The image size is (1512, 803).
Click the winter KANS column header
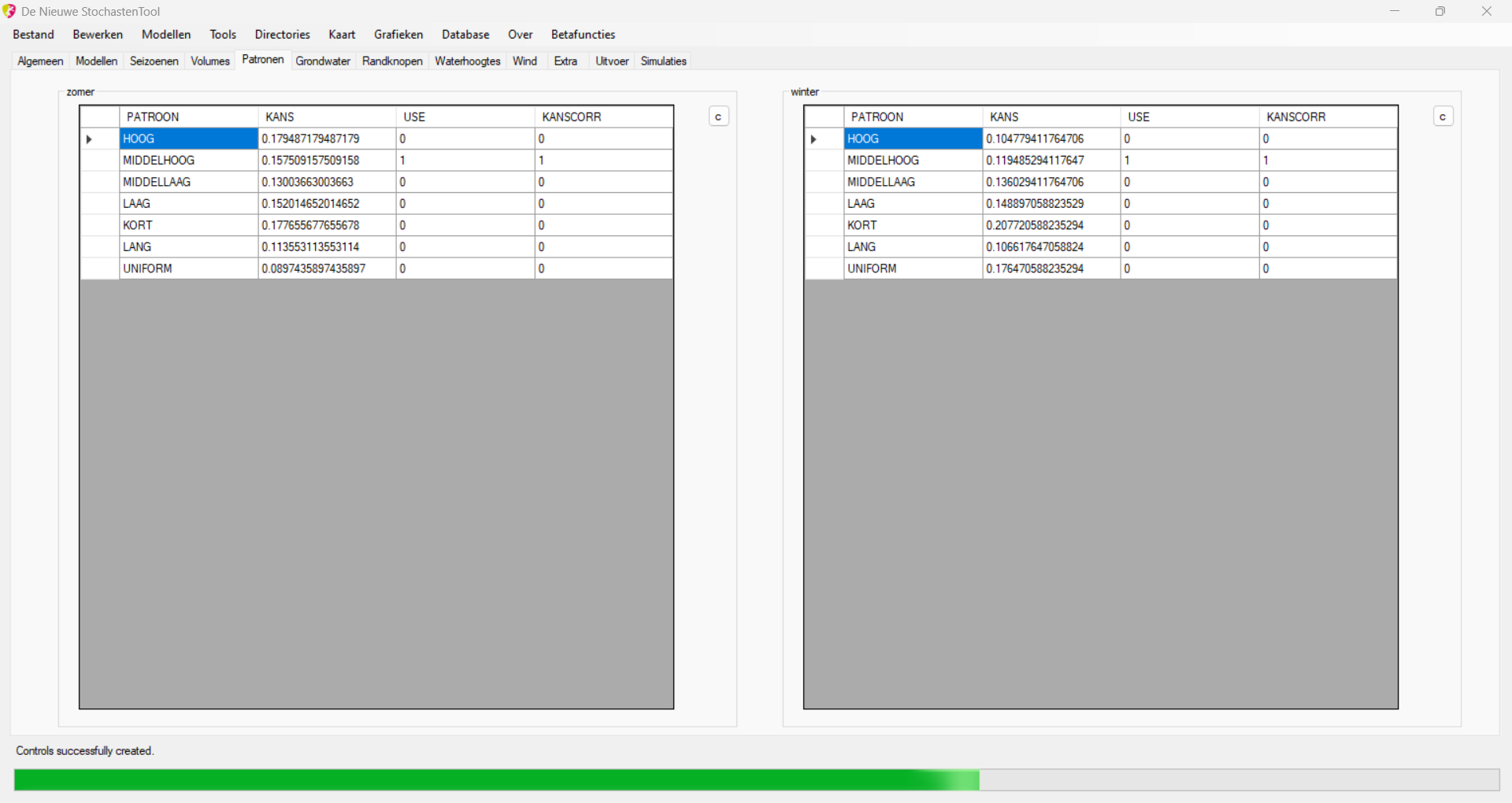1052,117
